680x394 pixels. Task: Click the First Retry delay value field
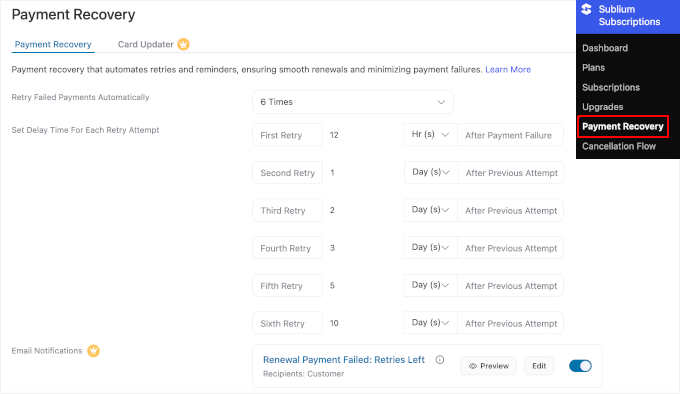363,135
